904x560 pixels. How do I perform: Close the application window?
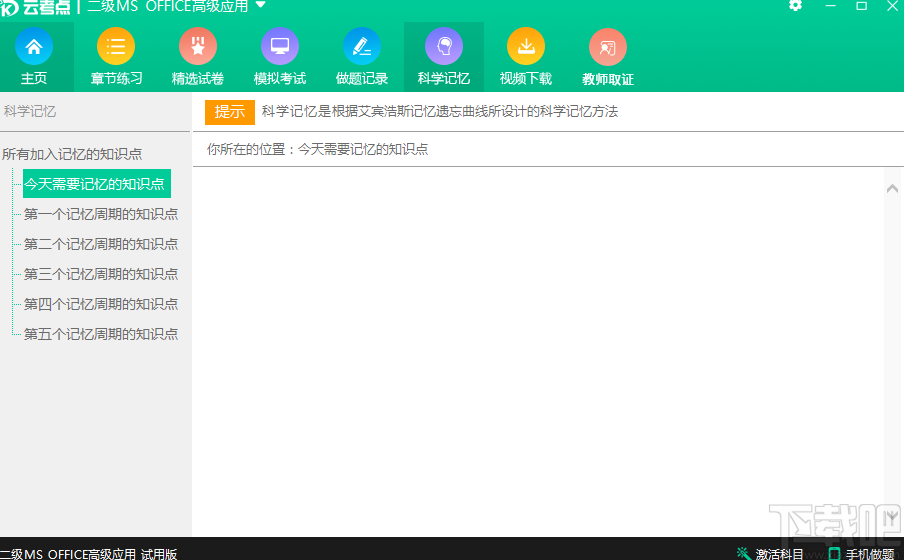[x=892, y=6]
